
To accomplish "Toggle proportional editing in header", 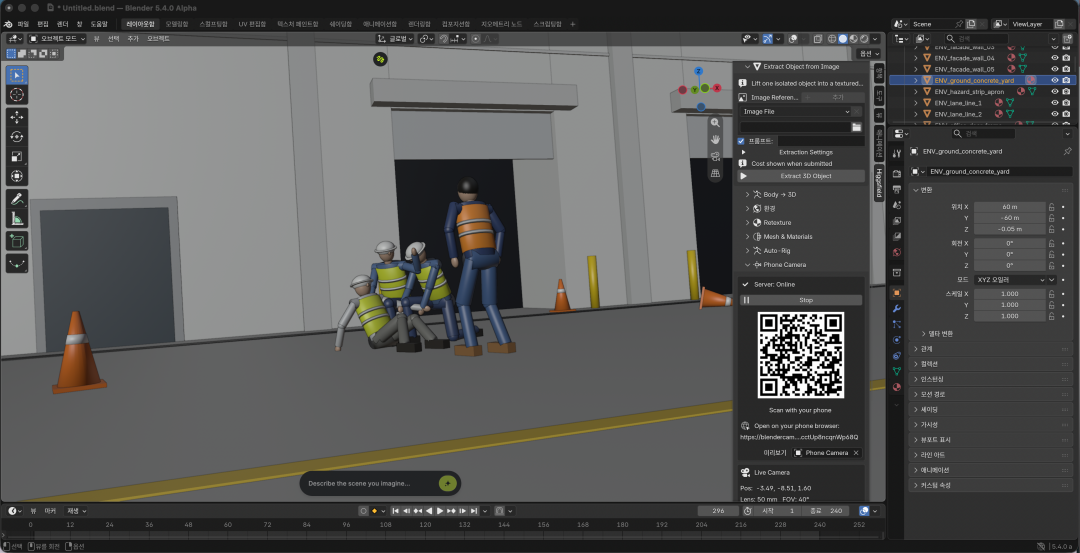I will tap(475, 39).
